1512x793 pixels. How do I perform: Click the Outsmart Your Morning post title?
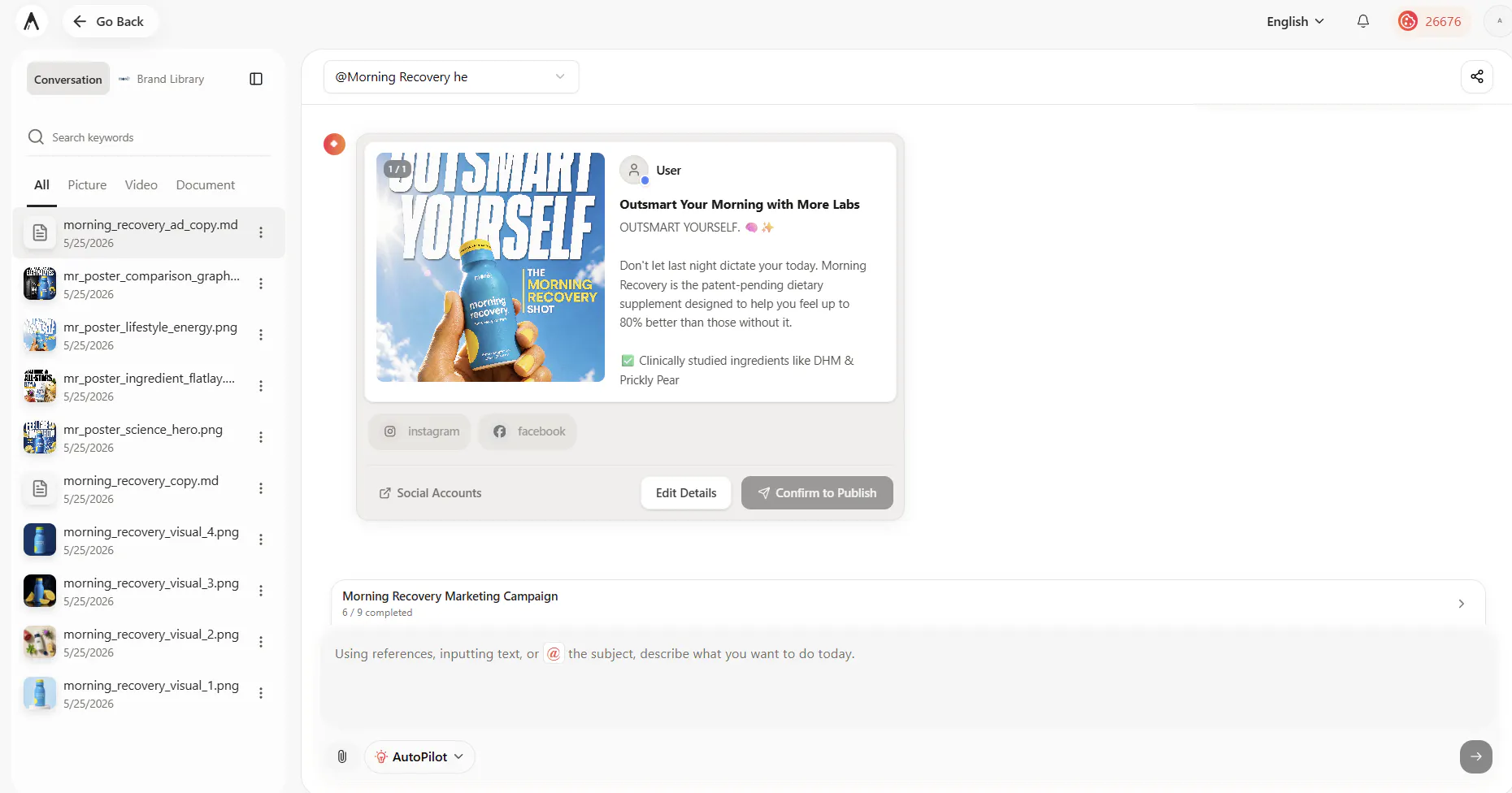click(740, 205)
